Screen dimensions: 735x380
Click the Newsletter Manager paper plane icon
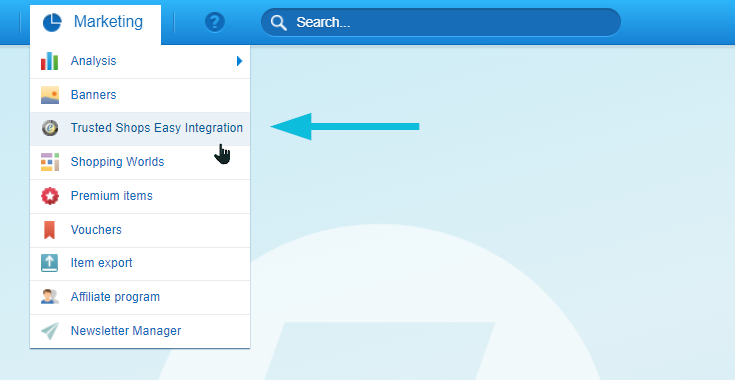[50, 331]
